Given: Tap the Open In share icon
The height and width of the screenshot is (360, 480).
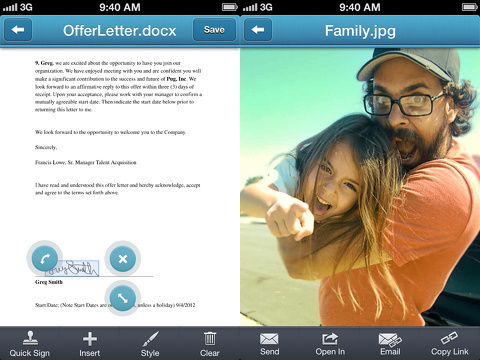Looking at the screenshot, I should click(330, 339).
